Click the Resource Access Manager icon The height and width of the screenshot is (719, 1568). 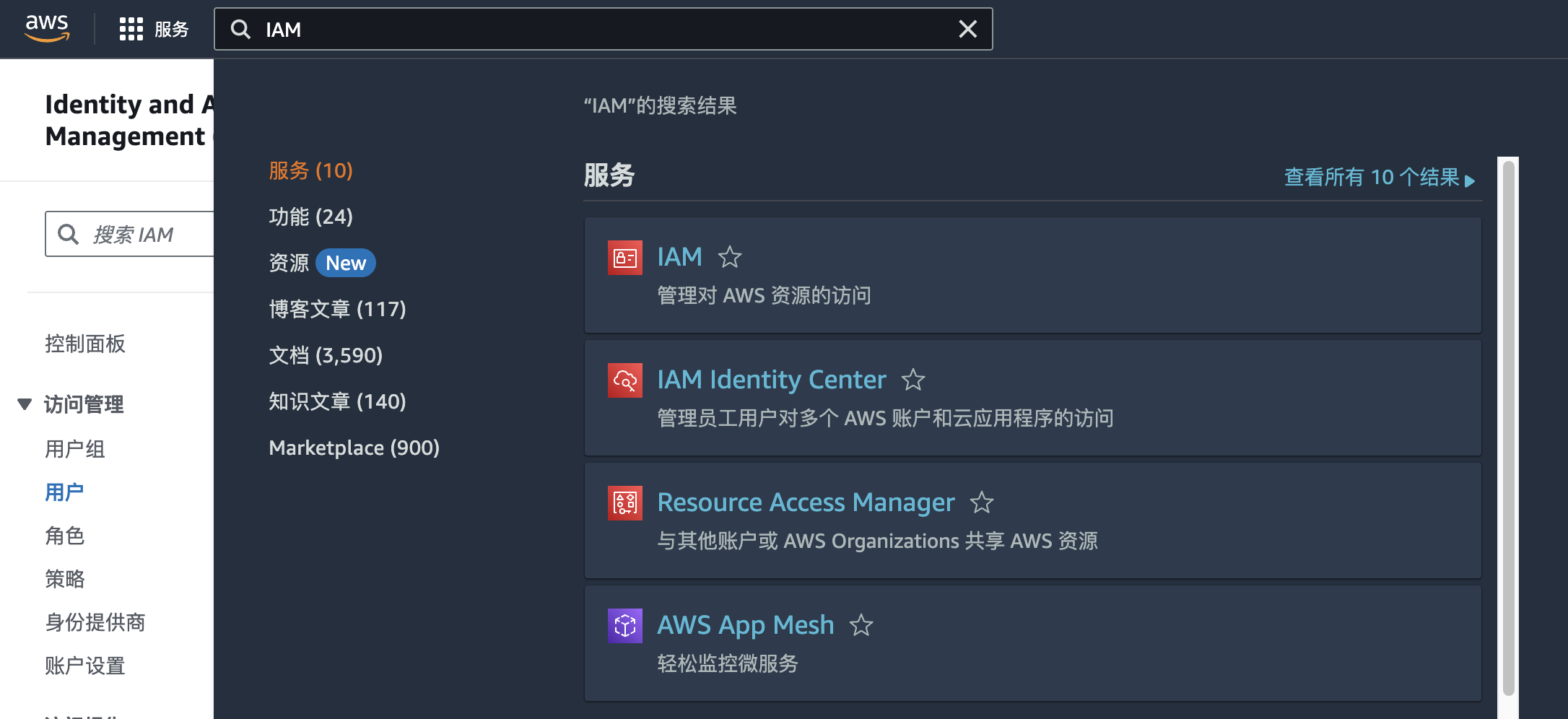[x=624, y=503]
